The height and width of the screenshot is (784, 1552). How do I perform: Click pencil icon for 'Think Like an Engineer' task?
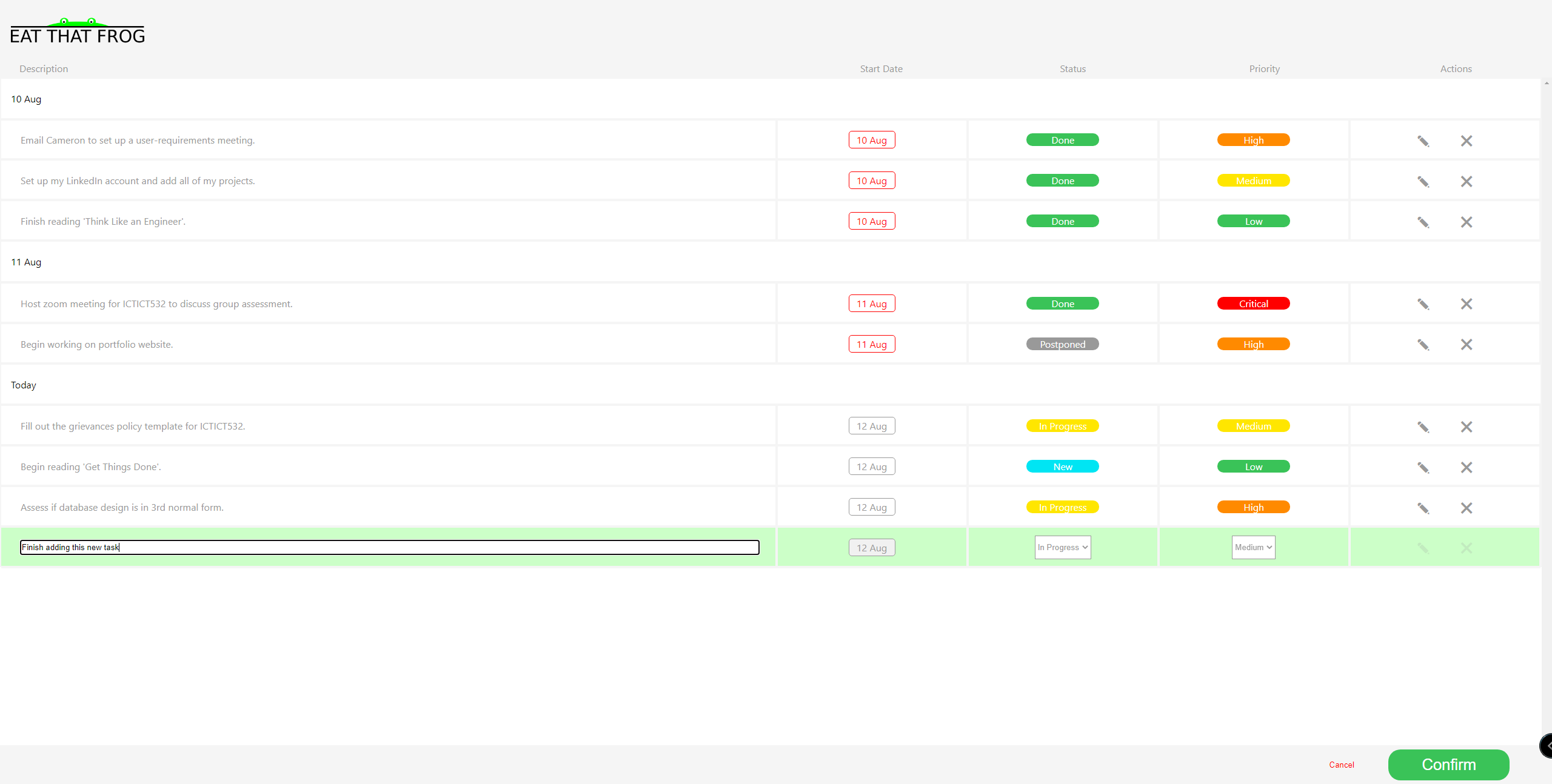tap(1423, 222)
